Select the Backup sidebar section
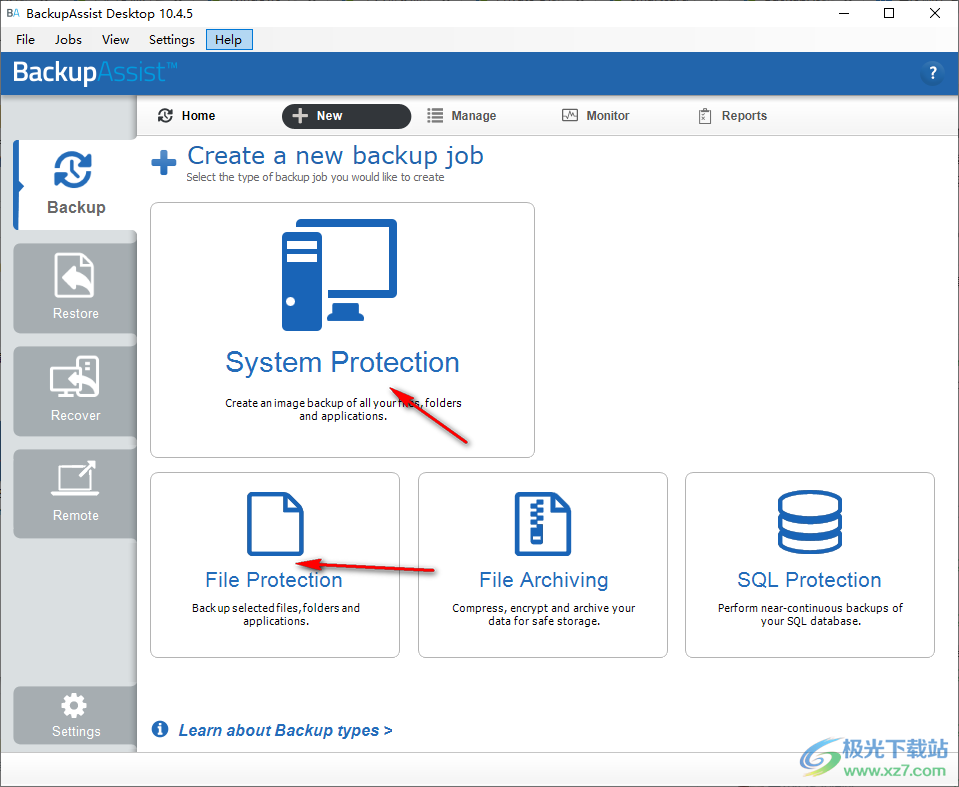This screenshot has width=959, height=787. (x=75, y=185)
